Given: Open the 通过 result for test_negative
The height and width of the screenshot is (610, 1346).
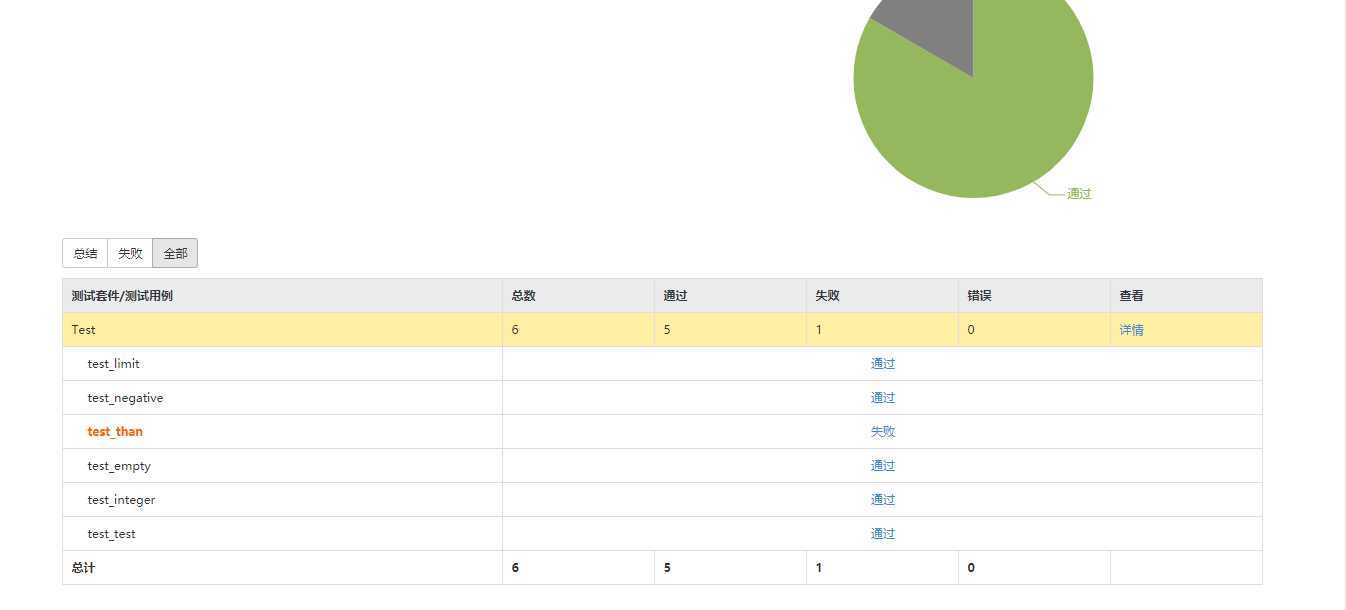Looking at the screenshot, I should [x=883, y=398].
